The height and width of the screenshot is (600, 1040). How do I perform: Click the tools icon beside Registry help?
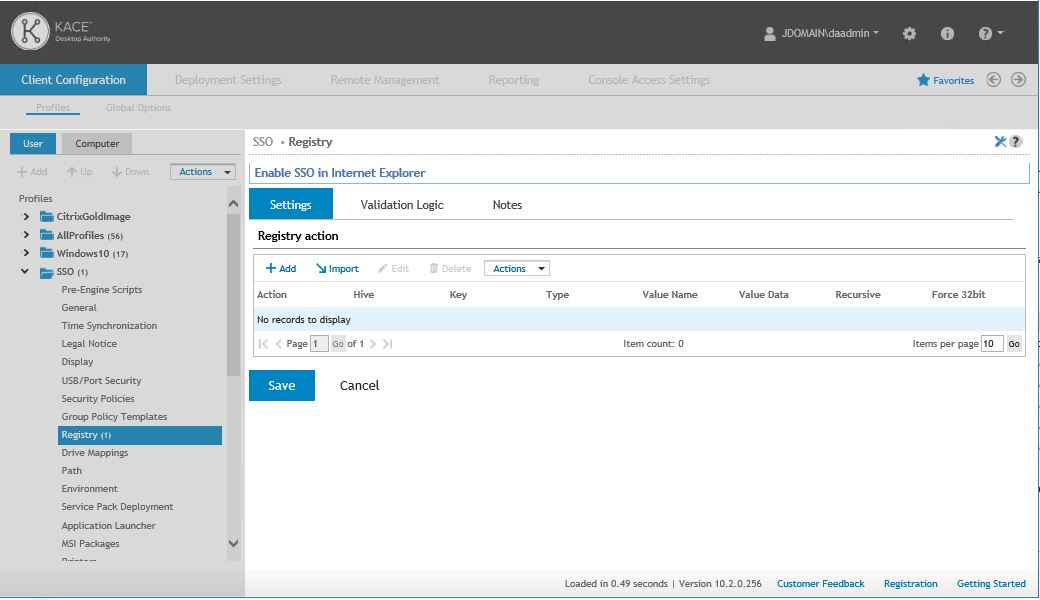(x=1000, y=141)
